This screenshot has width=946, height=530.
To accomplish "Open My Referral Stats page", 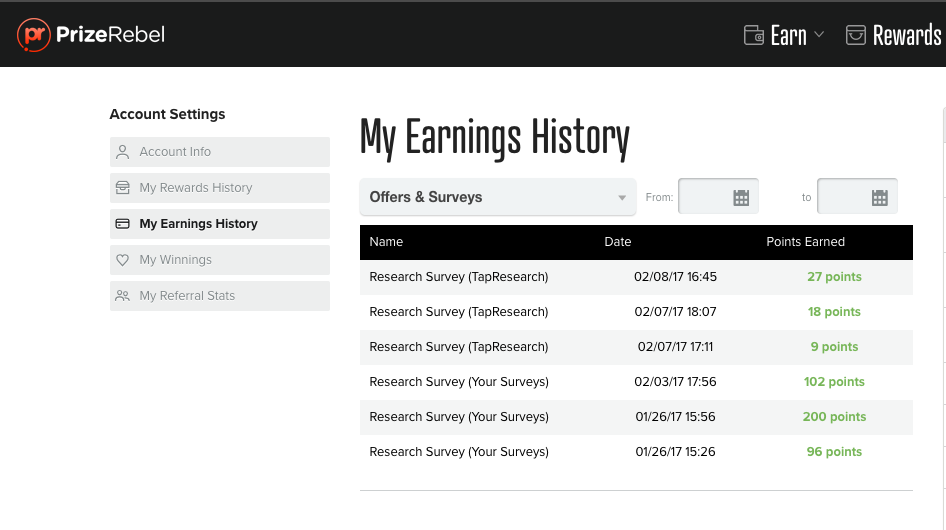I will pyautogui.click(x=220, y=296).
